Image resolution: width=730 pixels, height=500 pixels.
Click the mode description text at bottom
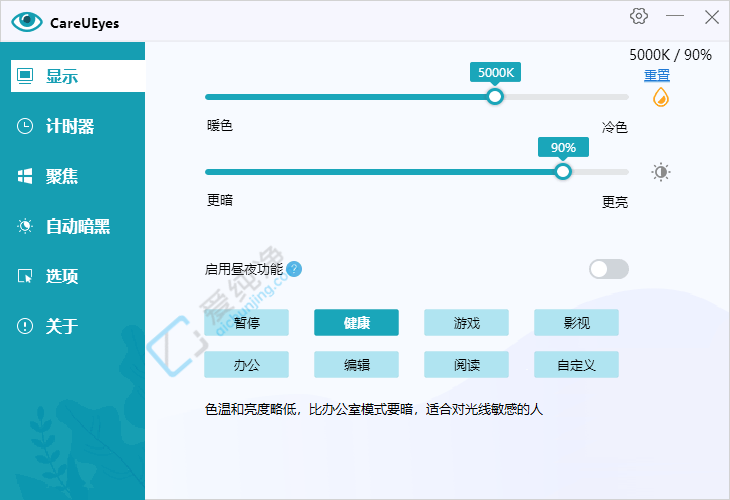374,409
